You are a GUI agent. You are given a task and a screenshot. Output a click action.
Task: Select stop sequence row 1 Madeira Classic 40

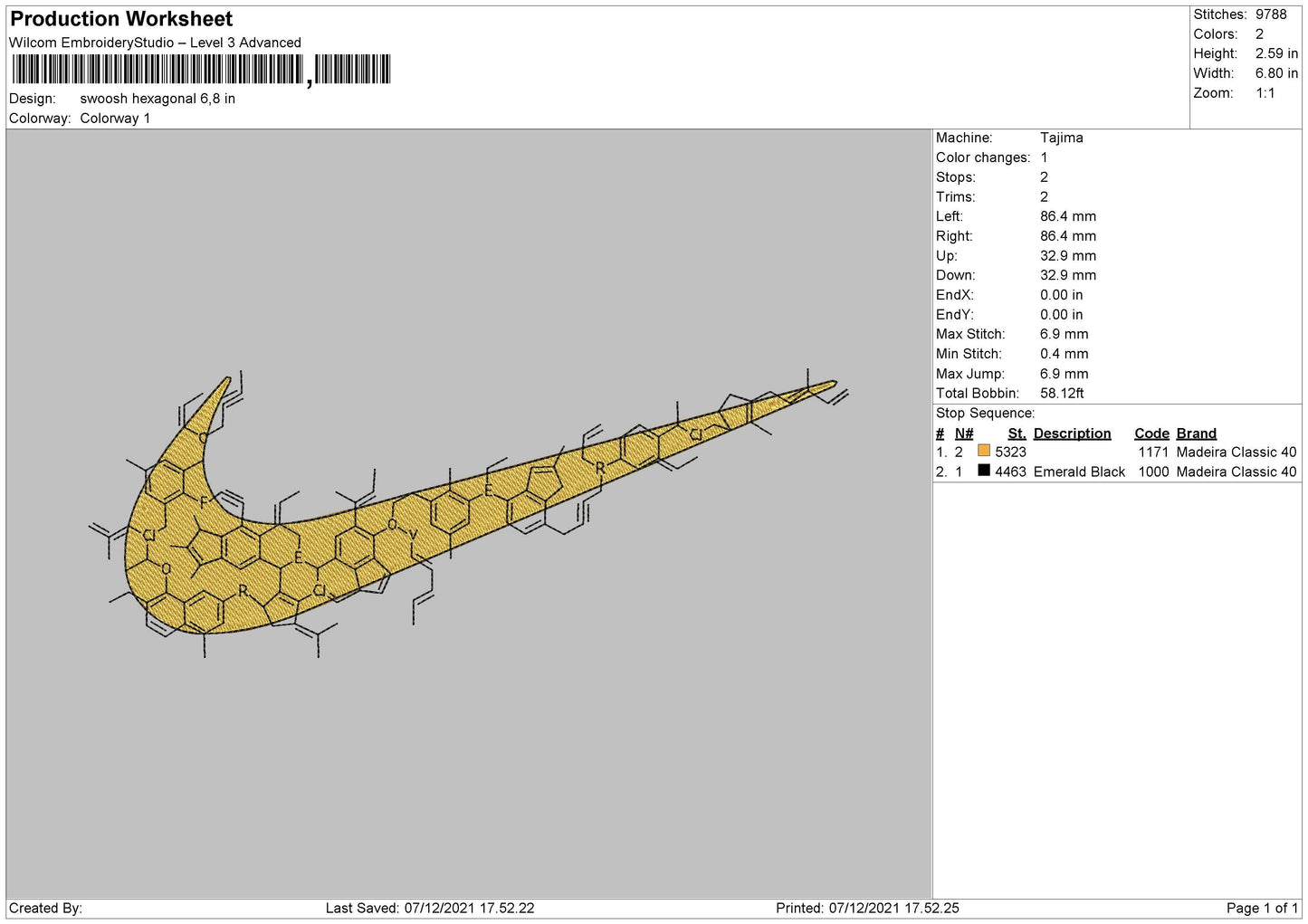tap(1116, 452)
